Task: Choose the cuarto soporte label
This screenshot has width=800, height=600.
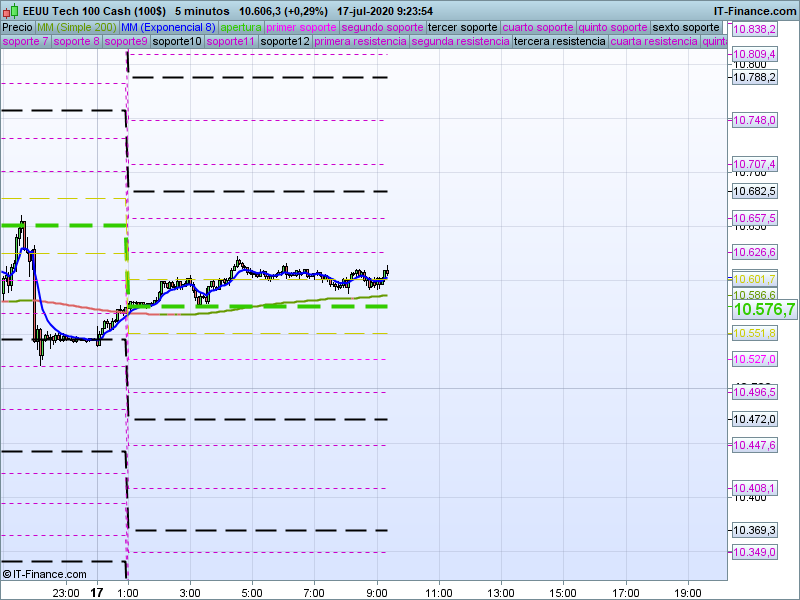Action: pos(538,28)
